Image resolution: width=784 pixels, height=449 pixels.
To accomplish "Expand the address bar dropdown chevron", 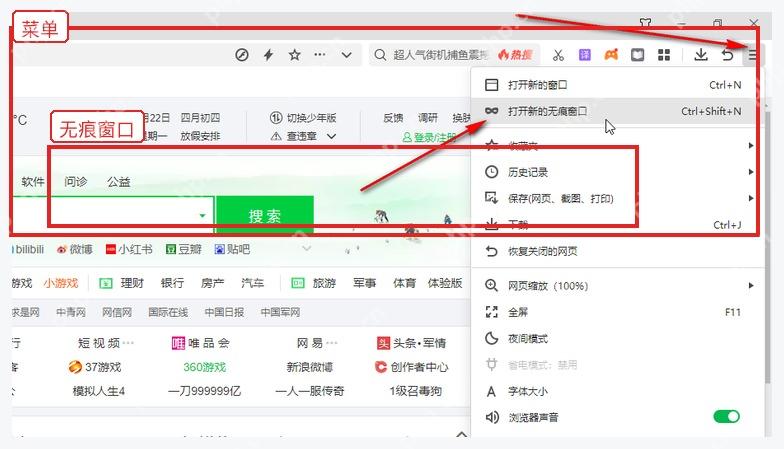I will 346,54.
